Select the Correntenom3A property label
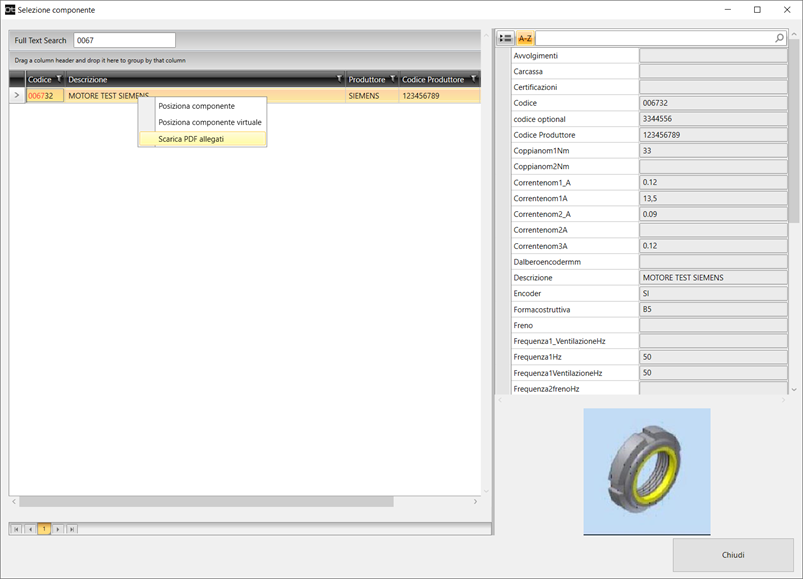The image size is (803, 579). (x=540, y=246)
